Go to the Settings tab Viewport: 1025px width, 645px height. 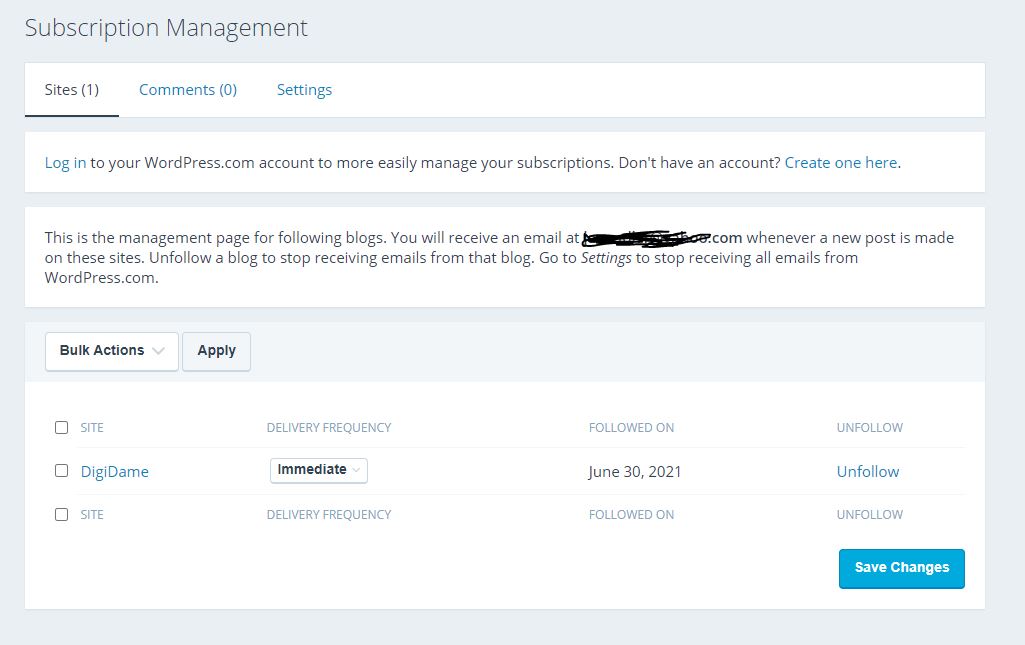click(304, 90)
